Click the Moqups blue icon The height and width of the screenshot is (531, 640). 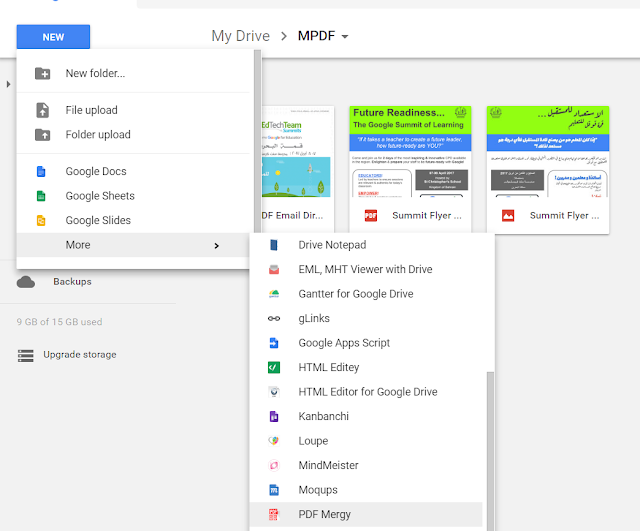(274, 490)
